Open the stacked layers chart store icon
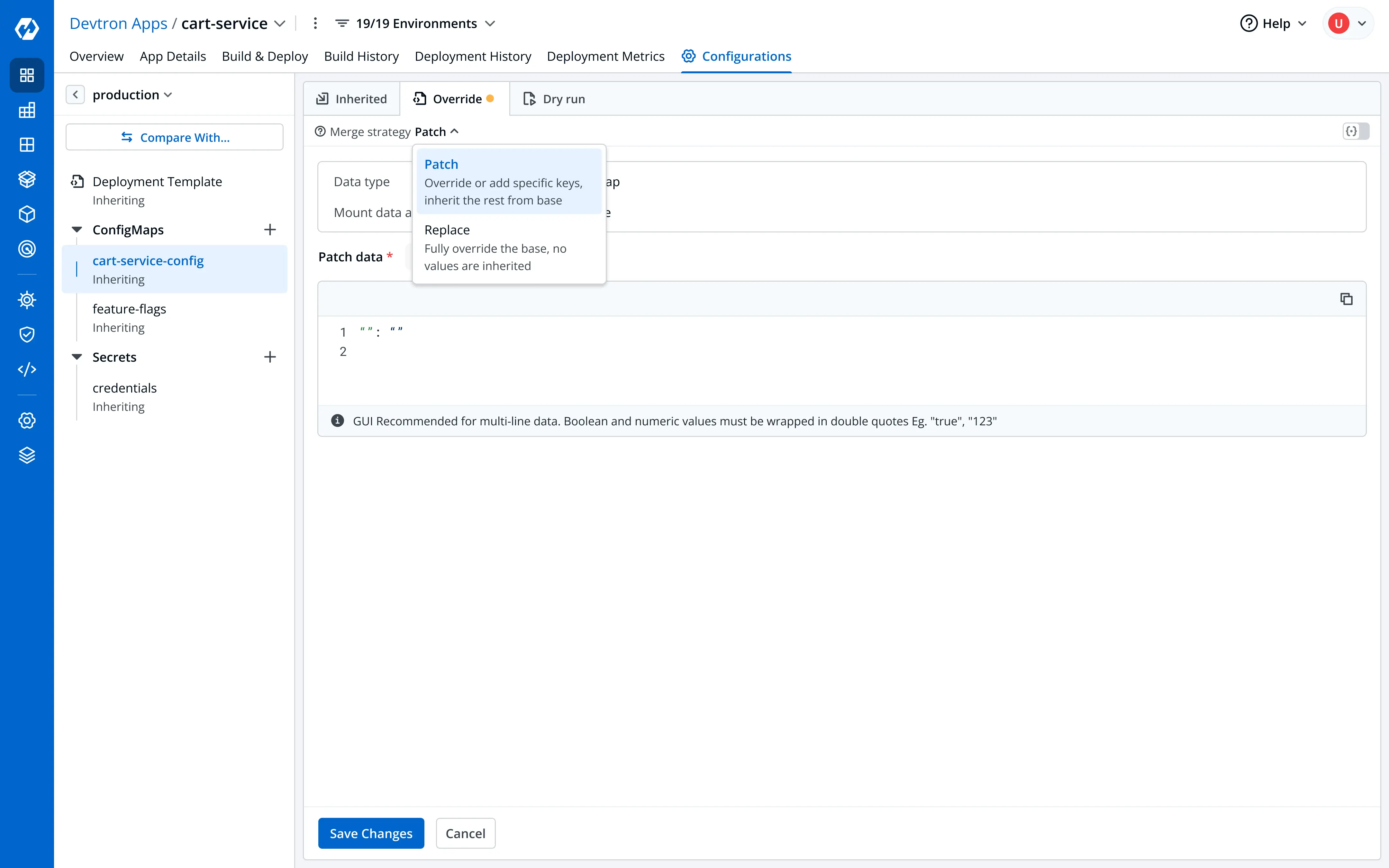Image resolution: width=1389 pixels, height=868 pixels. tap(27, 179)
